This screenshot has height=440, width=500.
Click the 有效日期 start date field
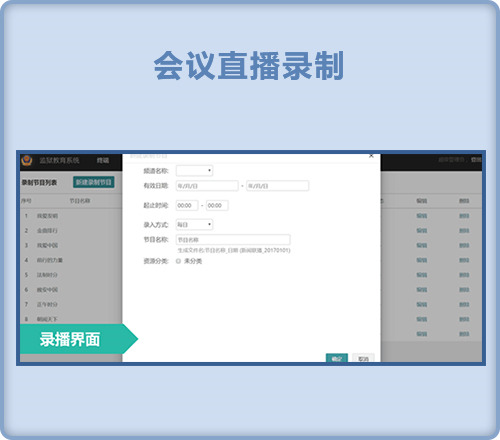coord(207,186)
